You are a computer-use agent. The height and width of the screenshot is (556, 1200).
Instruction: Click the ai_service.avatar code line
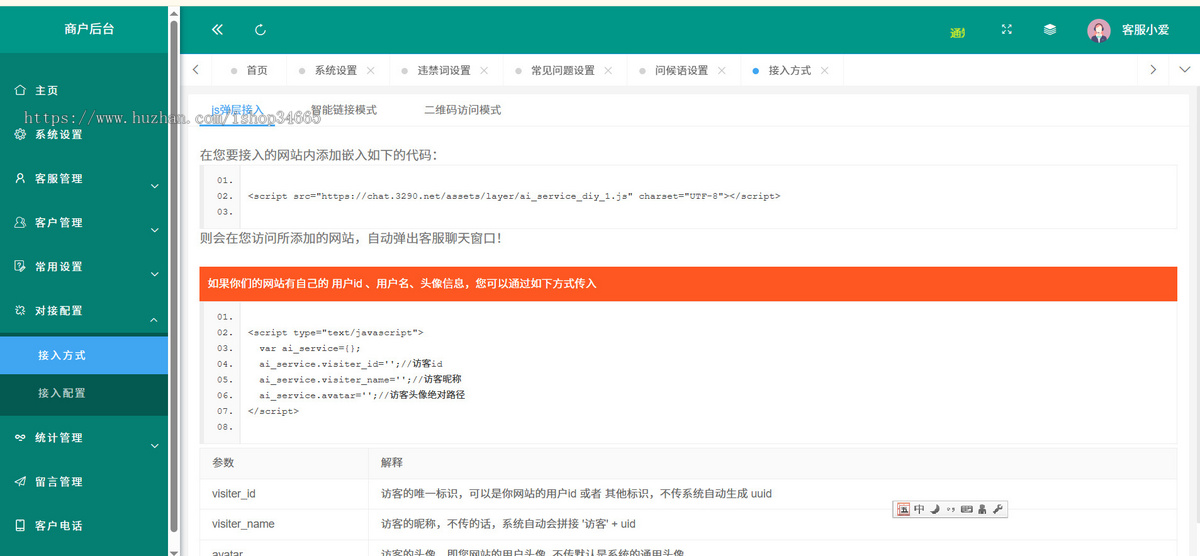[362, 395]
